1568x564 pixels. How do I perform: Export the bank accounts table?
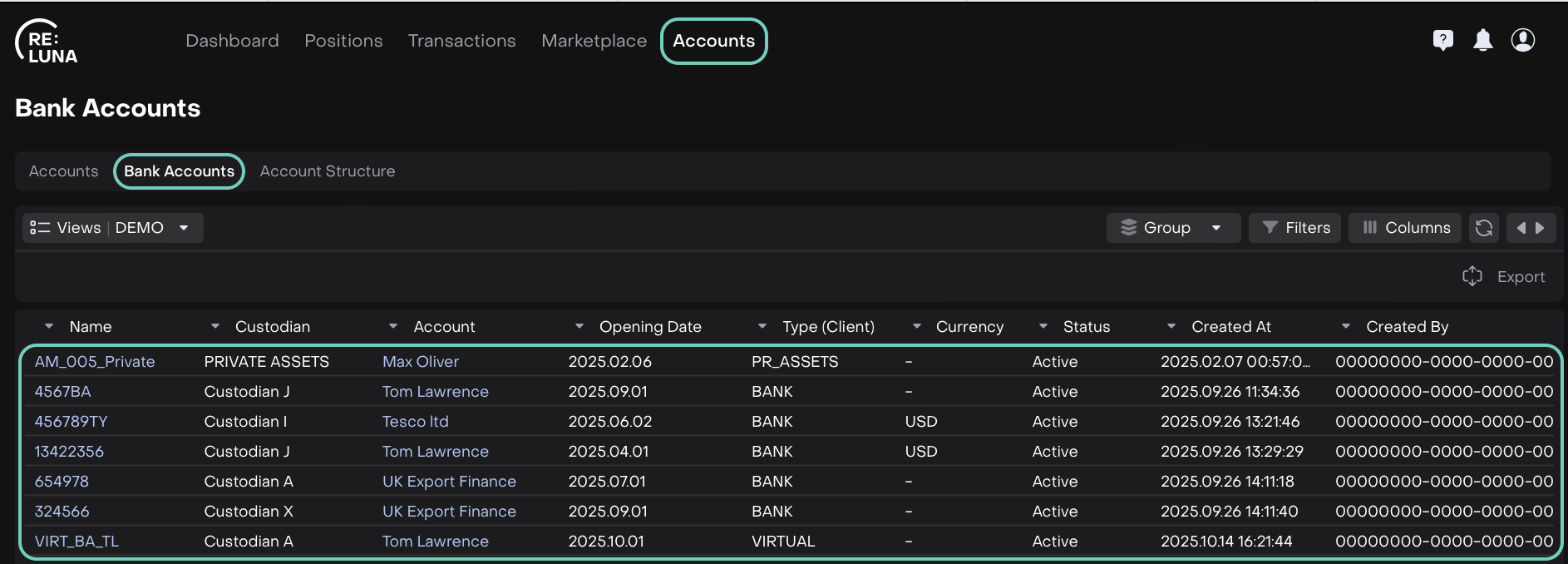(1504, 277)
